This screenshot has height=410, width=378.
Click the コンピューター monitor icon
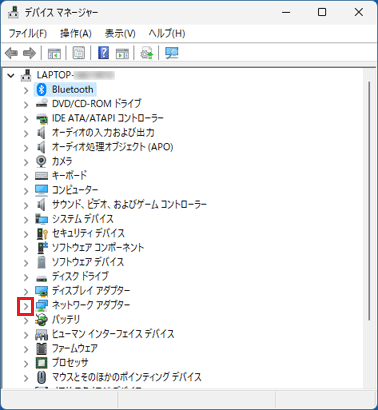tap(41, 190)
